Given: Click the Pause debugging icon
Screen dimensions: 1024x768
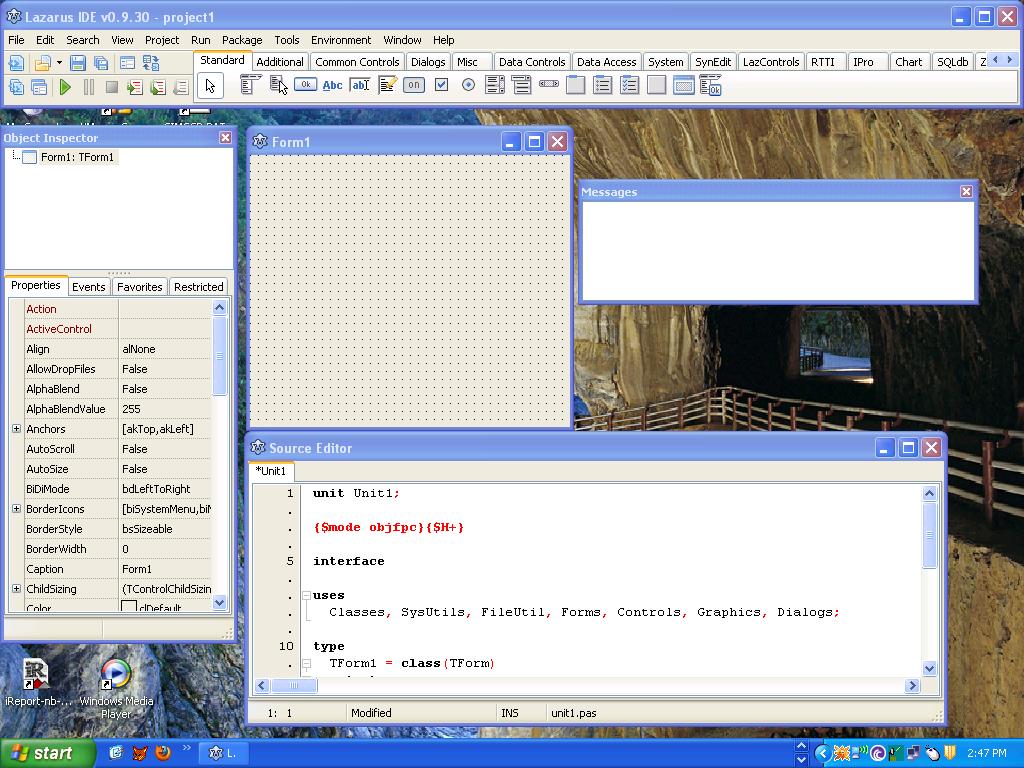Looking at the screenshot, I should pos(89,85).
